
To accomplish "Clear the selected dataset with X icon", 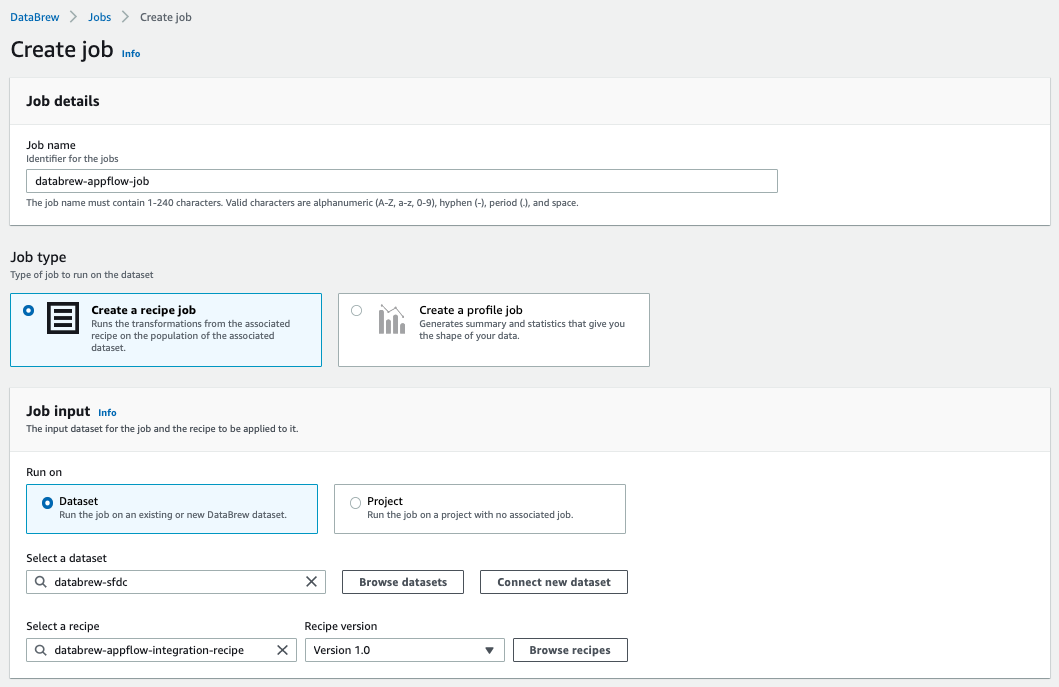I will [311, 582].
